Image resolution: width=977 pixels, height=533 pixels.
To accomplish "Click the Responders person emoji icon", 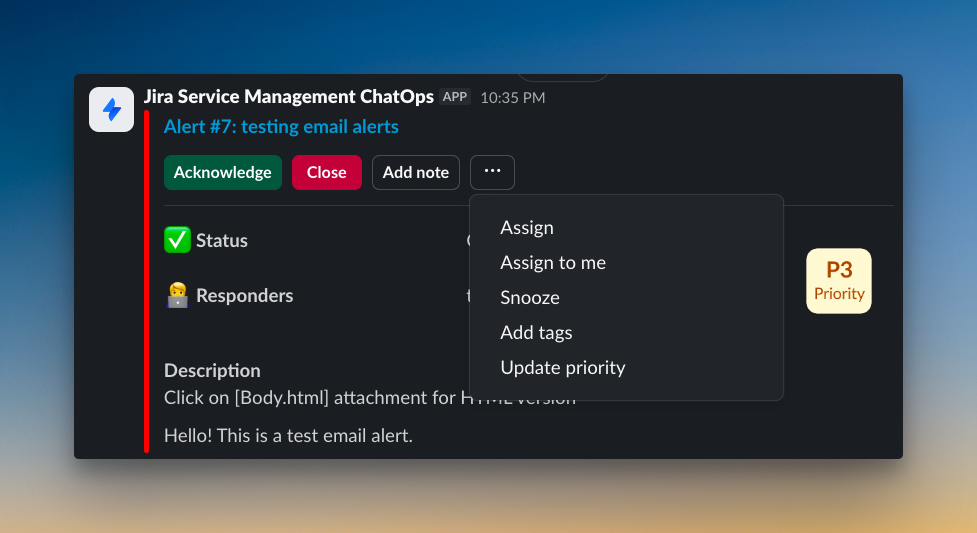I will 177,295.
